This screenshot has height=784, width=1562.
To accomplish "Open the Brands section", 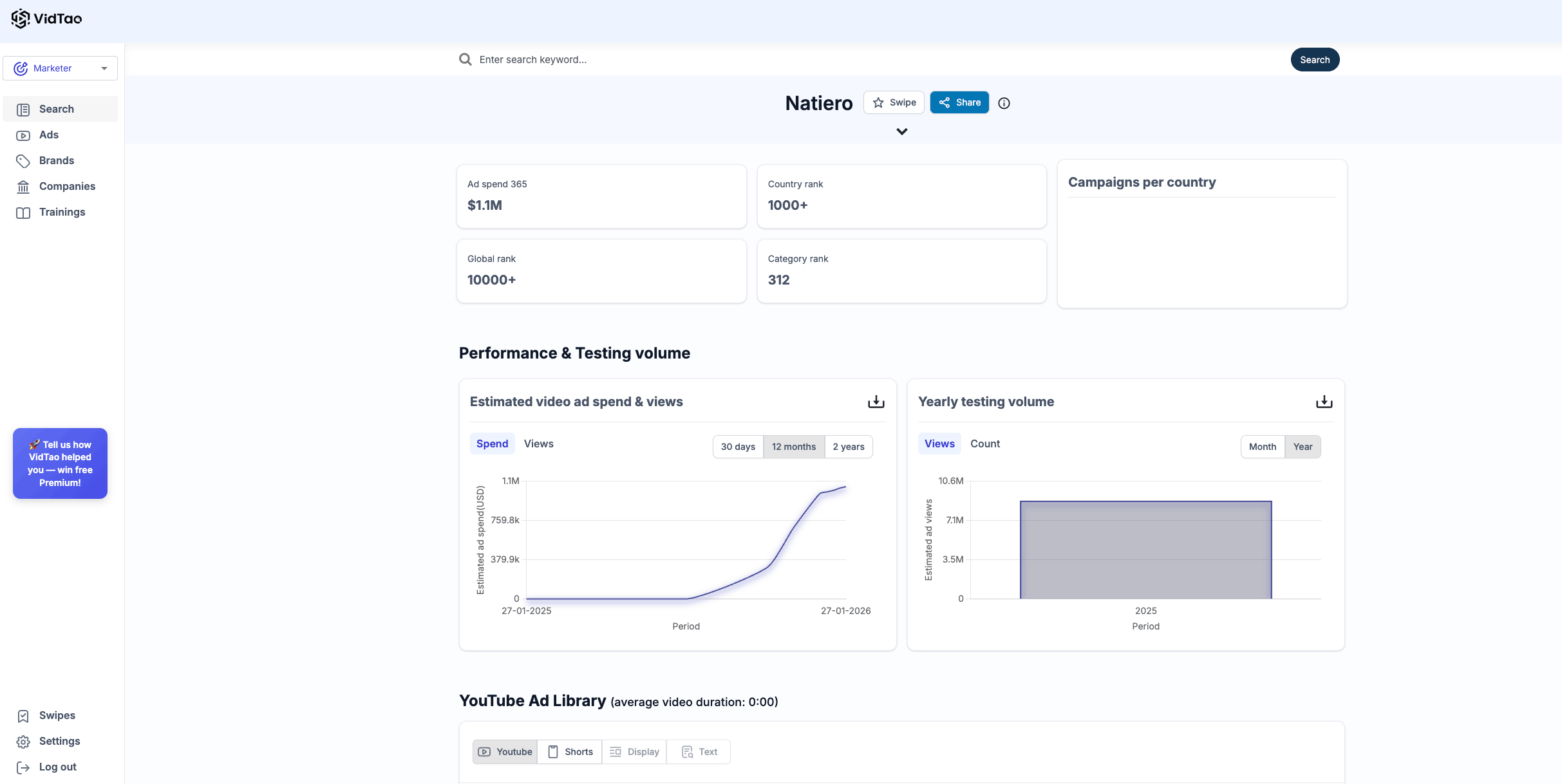I will pos(56,160).
